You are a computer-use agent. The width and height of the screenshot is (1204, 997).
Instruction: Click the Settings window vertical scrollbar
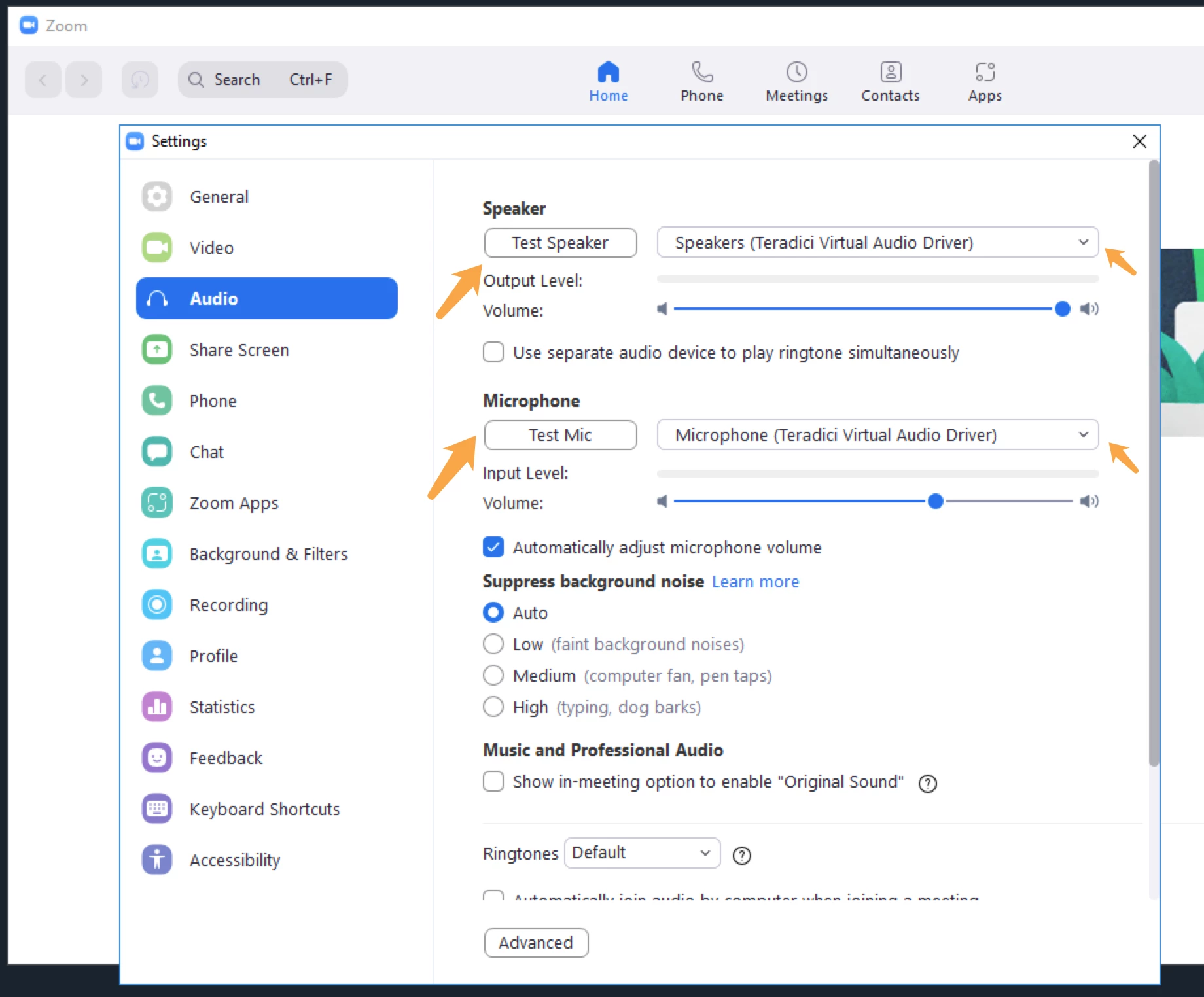(1154, 463)
